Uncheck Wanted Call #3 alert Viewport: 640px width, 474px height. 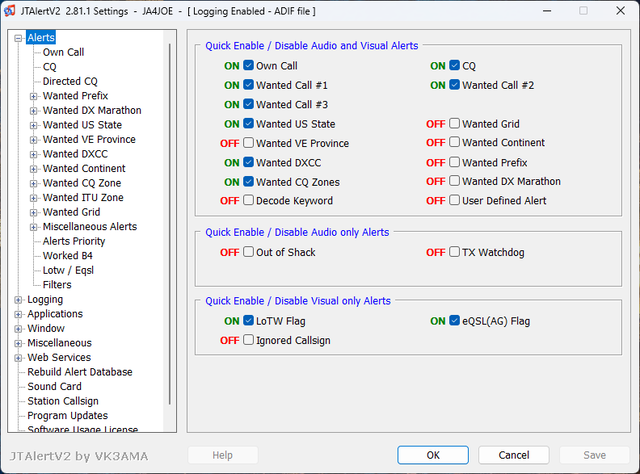[x=249, y=104]
